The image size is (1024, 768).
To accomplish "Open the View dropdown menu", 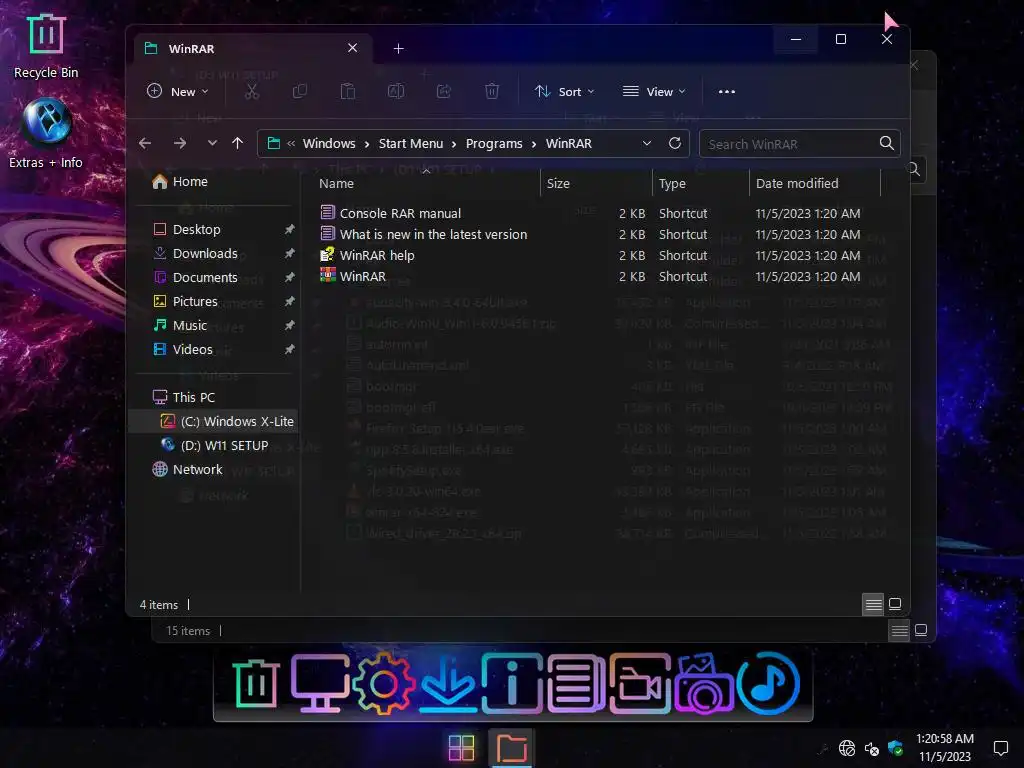I will [x=654, y=91].
